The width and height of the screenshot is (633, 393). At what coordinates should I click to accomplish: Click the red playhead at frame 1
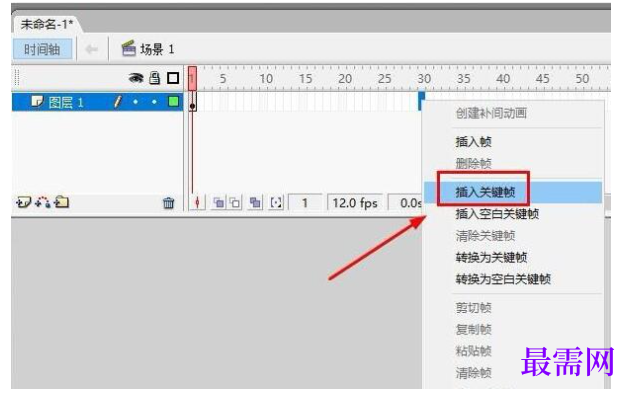pos(193,78)
